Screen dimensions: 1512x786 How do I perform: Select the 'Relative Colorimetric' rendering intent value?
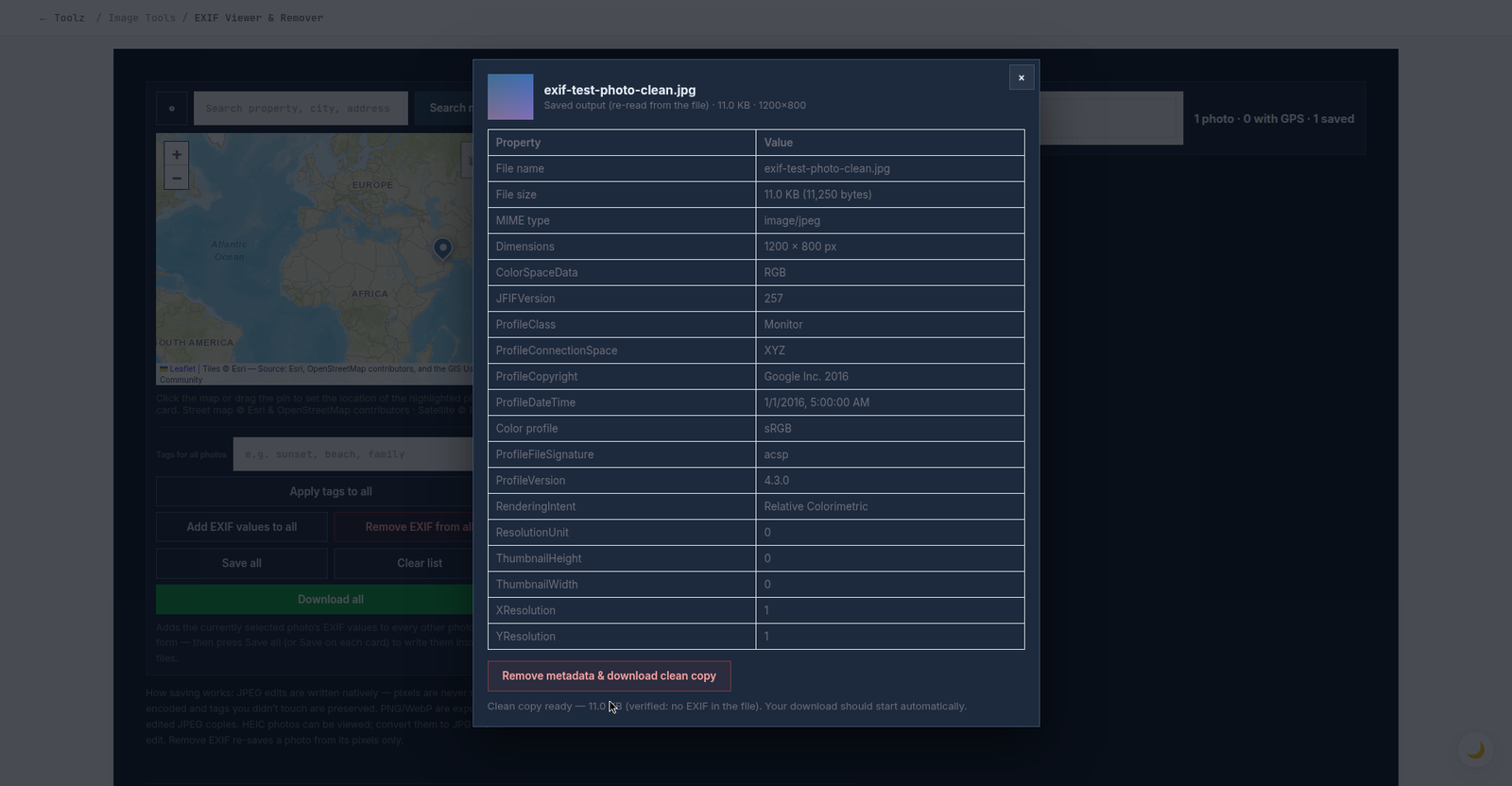coord(816,506)
